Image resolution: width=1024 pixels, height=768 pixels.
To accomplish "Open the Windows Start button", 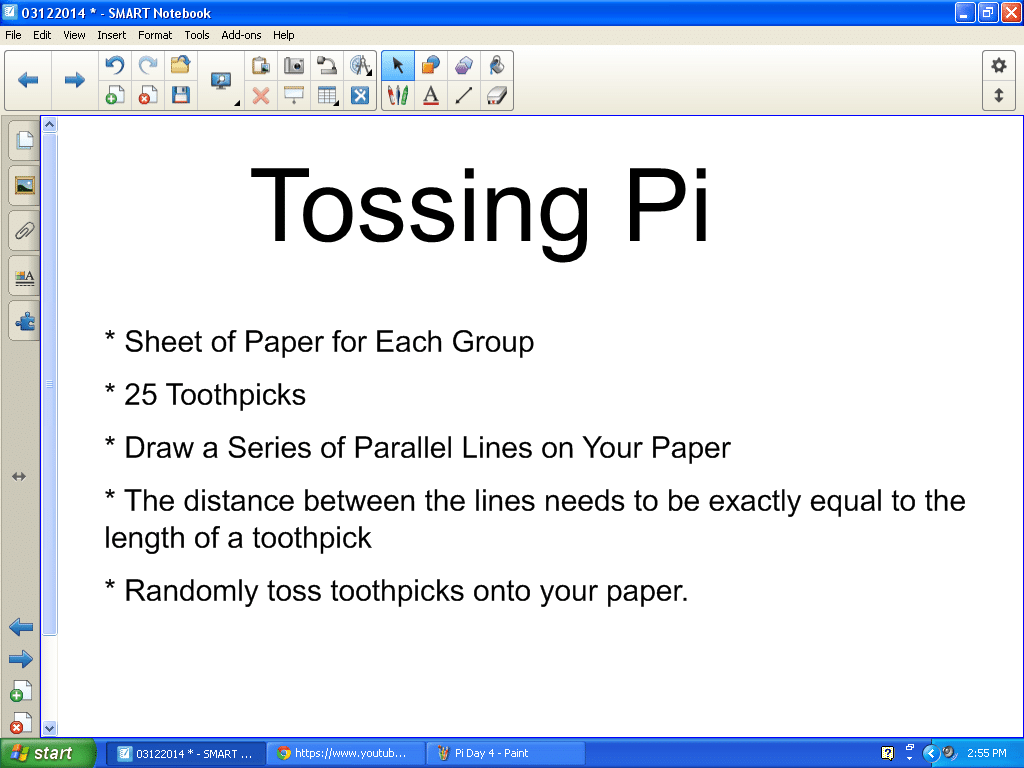I will click(x=48, y=753).
